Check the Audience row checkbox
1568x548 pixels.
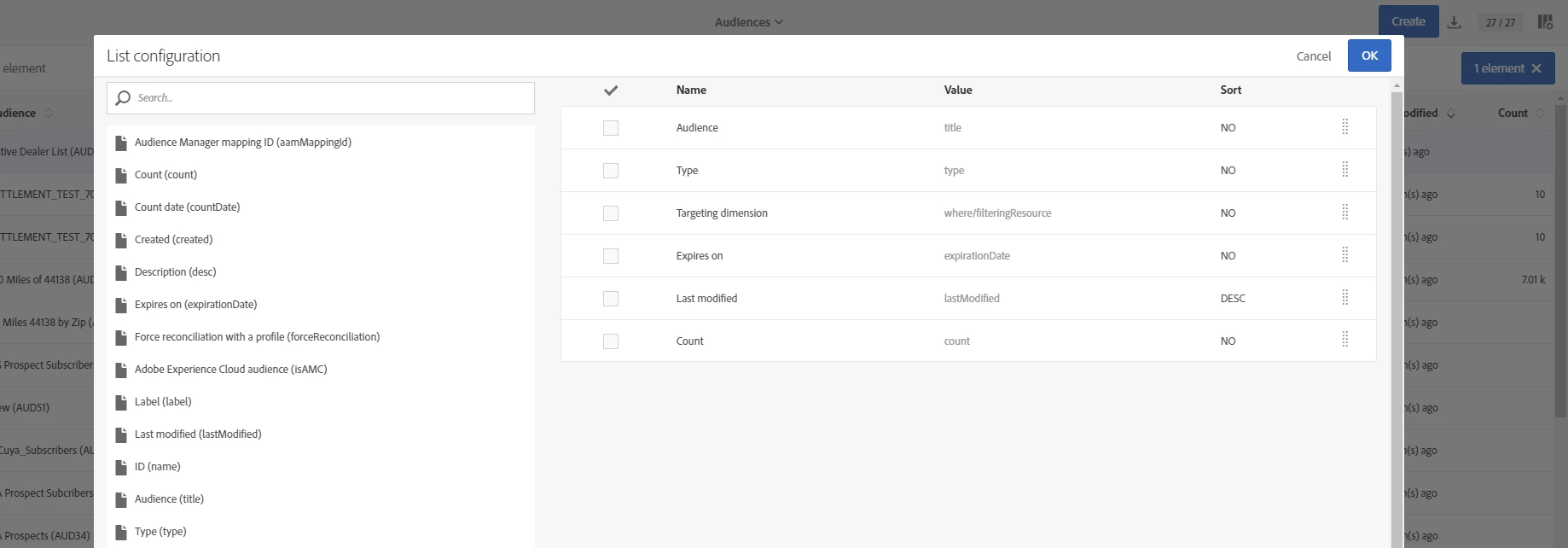611,128
